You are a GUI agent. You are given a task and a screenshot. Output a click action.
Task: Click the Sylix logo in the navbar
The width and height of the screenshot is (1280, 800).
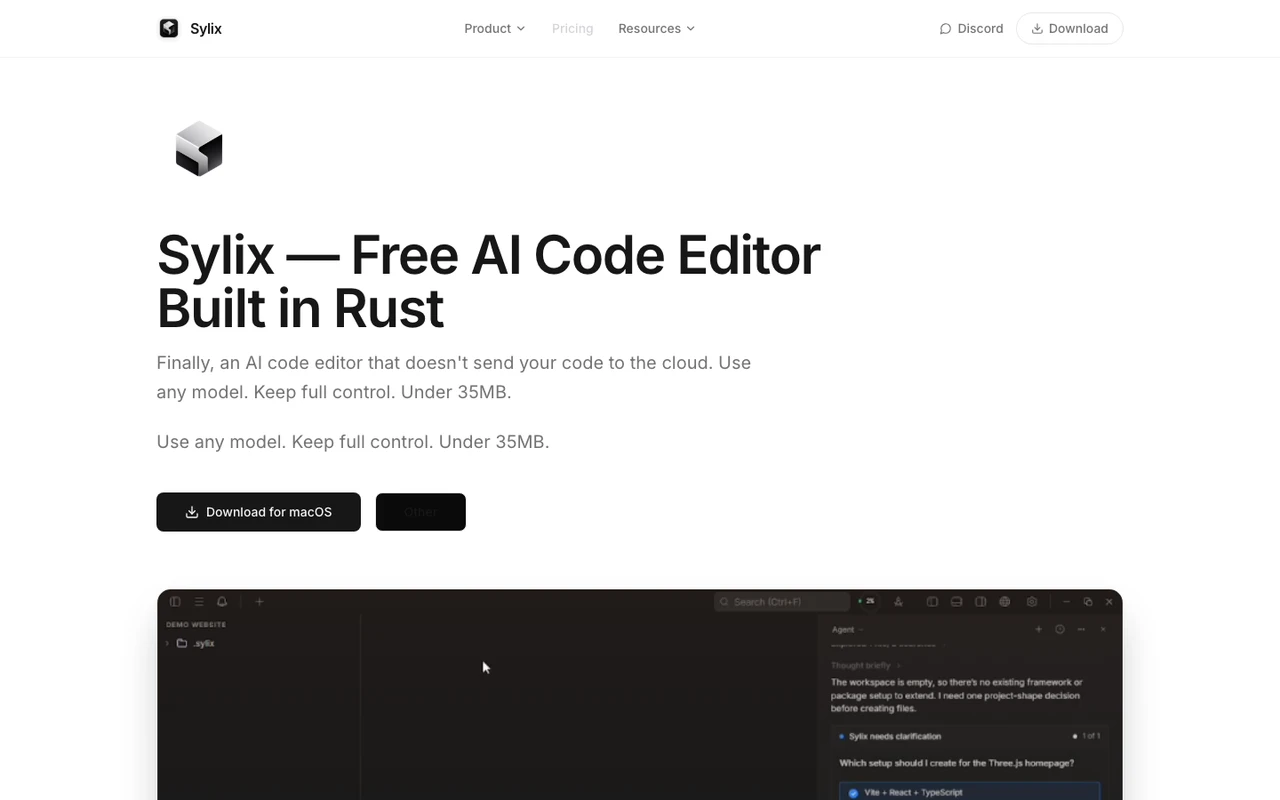190,28
